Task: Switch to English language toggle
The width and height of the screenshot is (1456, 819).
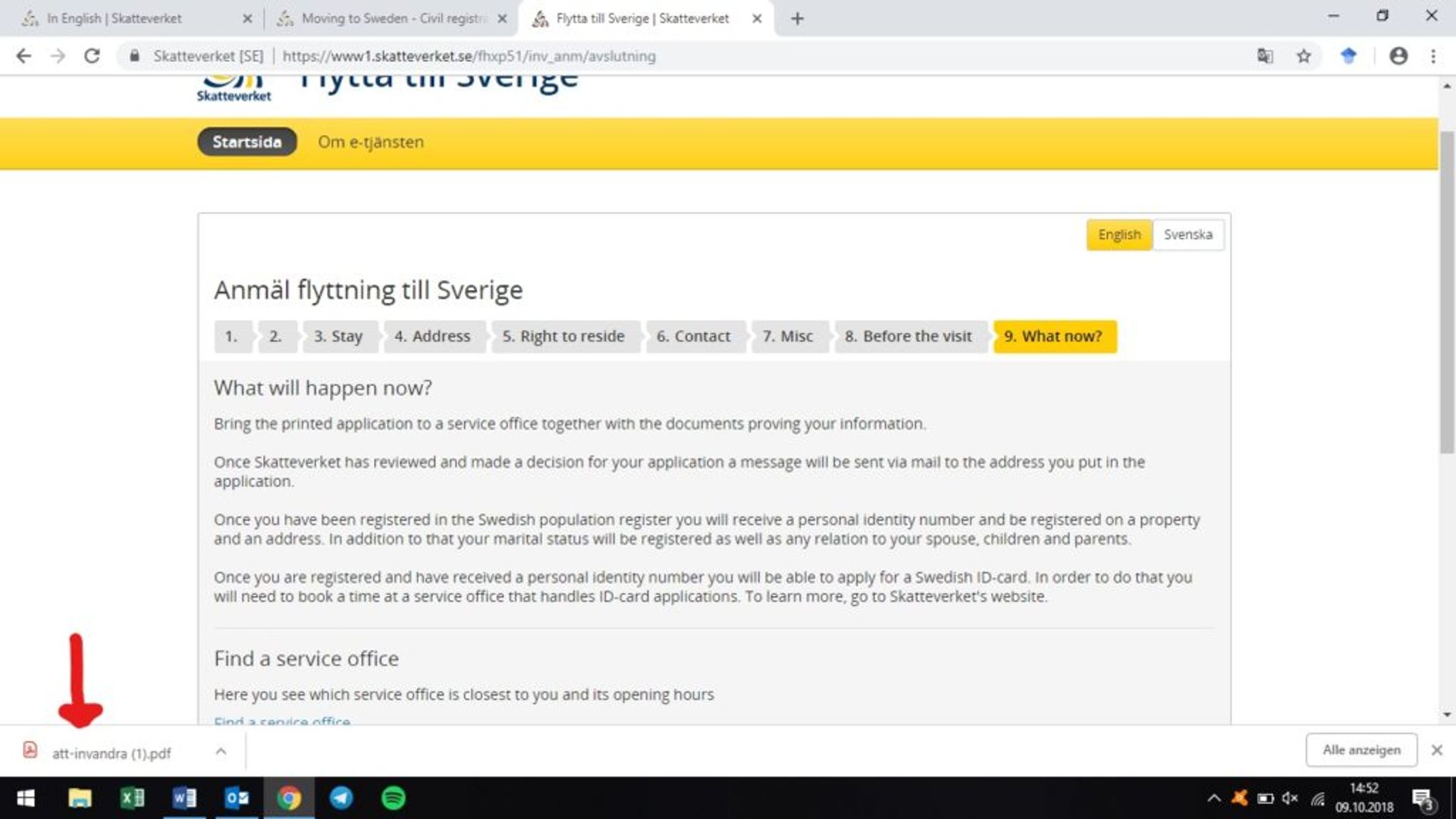Action: click(x=1118, y=234)
